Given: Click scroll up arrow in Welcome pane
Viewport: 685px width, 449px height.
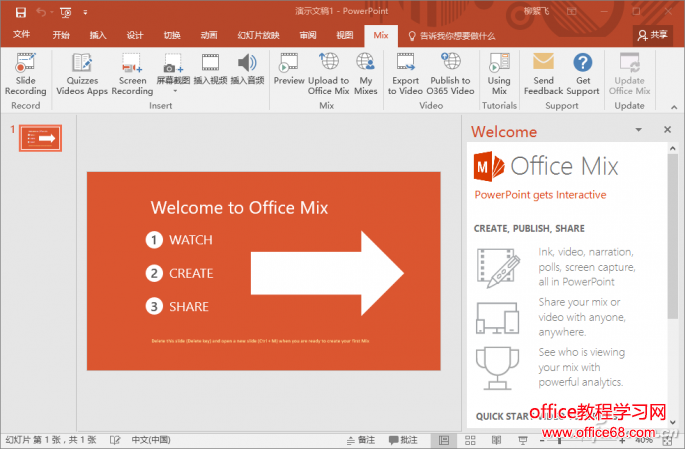Looking at the screenshot, I should [673, 149].
